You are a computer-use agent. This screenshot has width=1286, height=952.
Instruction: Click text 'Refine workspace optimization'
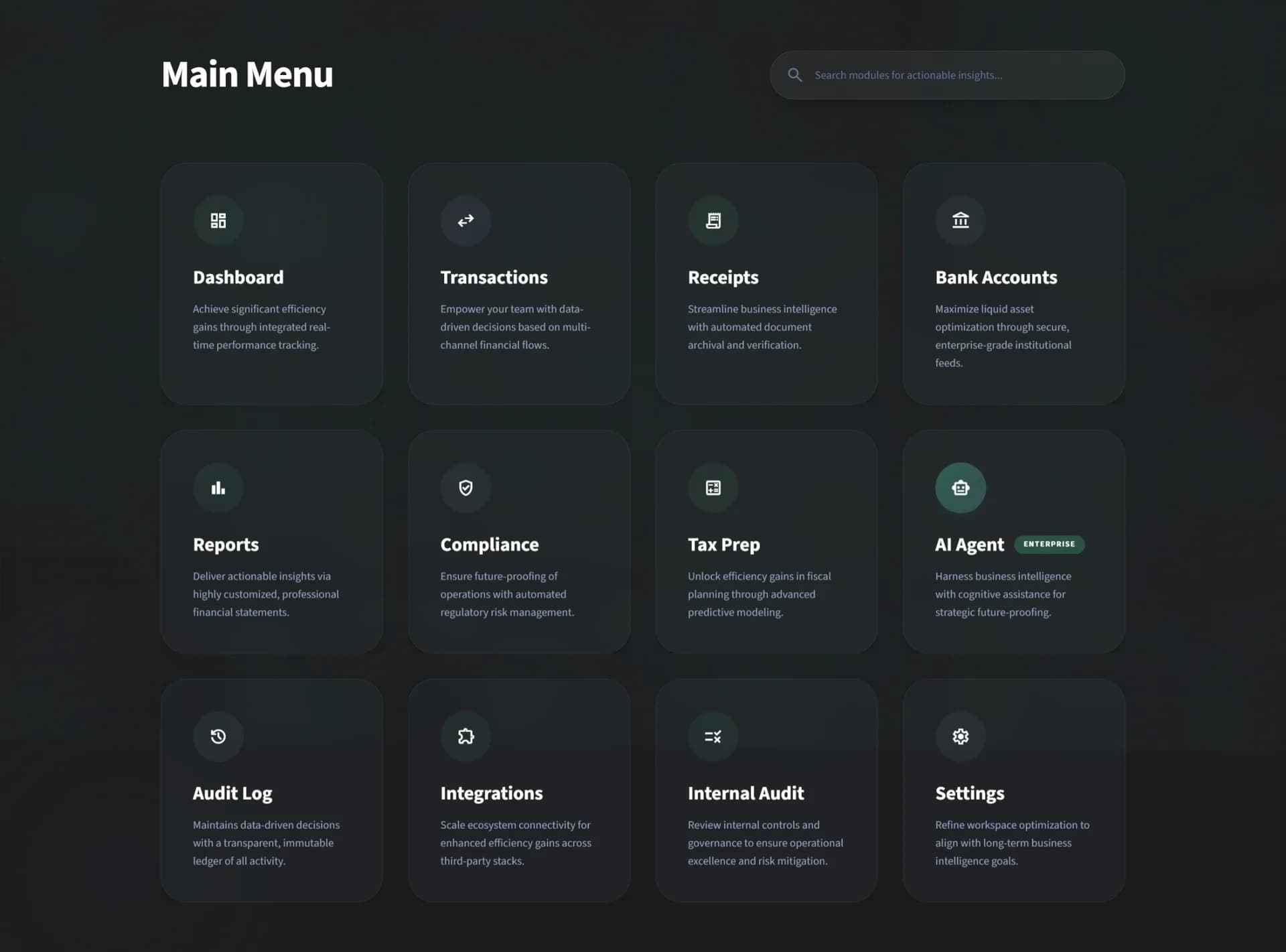click(1005, 825)
